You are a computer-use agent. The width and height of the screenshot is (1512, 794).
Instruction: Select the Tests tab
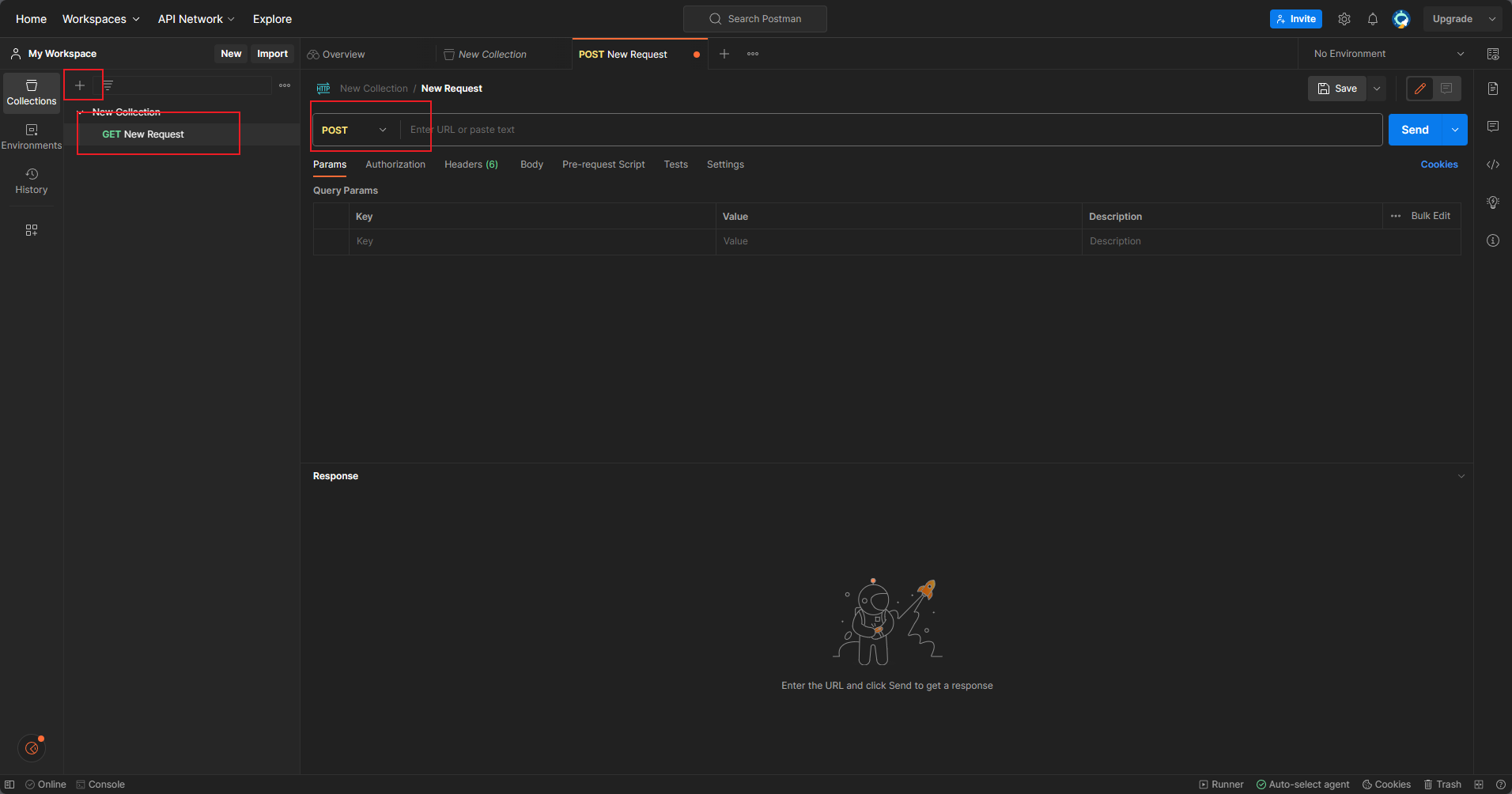[676, 164]
